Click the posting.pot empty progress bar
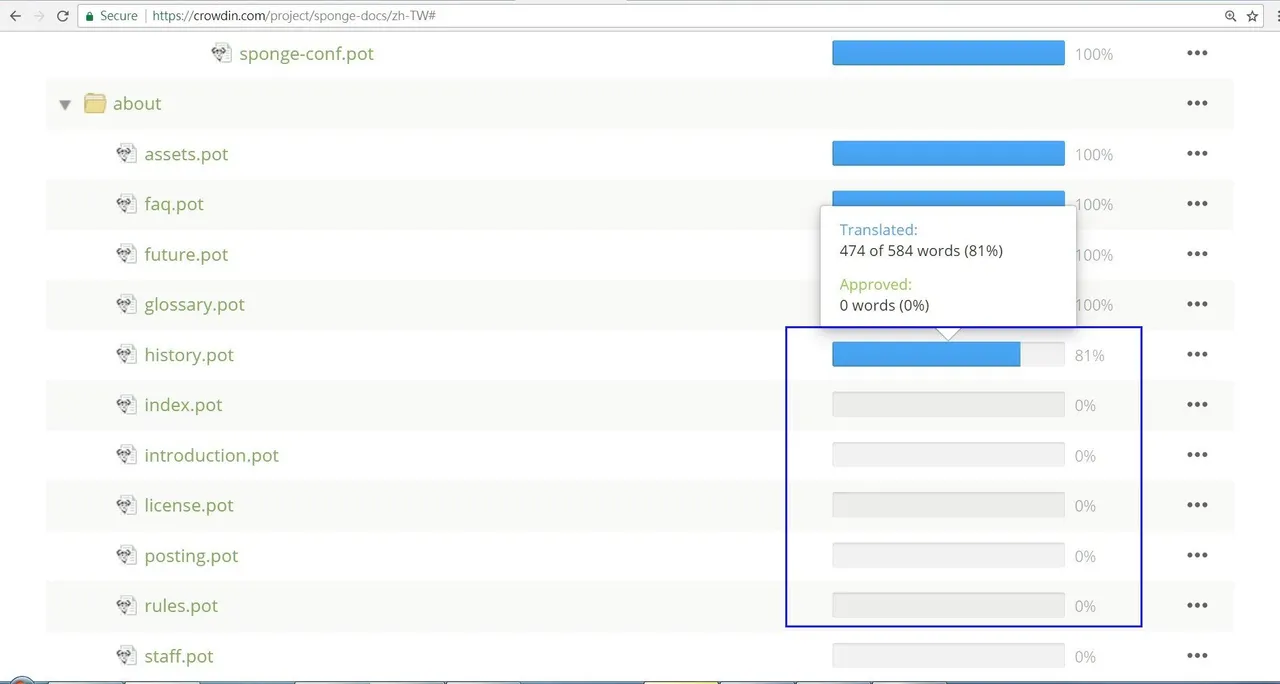1280x684 pixels. (x=948, y=555)
